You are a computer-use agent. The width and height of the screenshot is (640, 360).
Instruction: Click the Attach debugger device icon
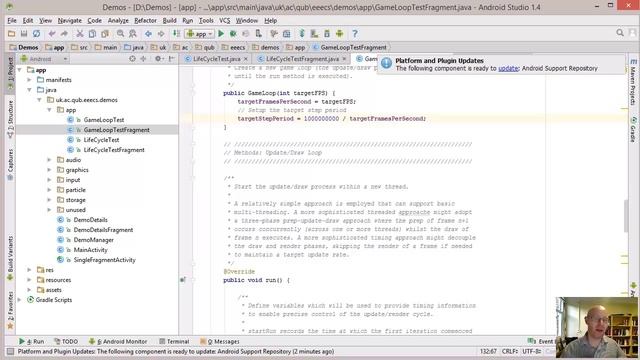258,33
